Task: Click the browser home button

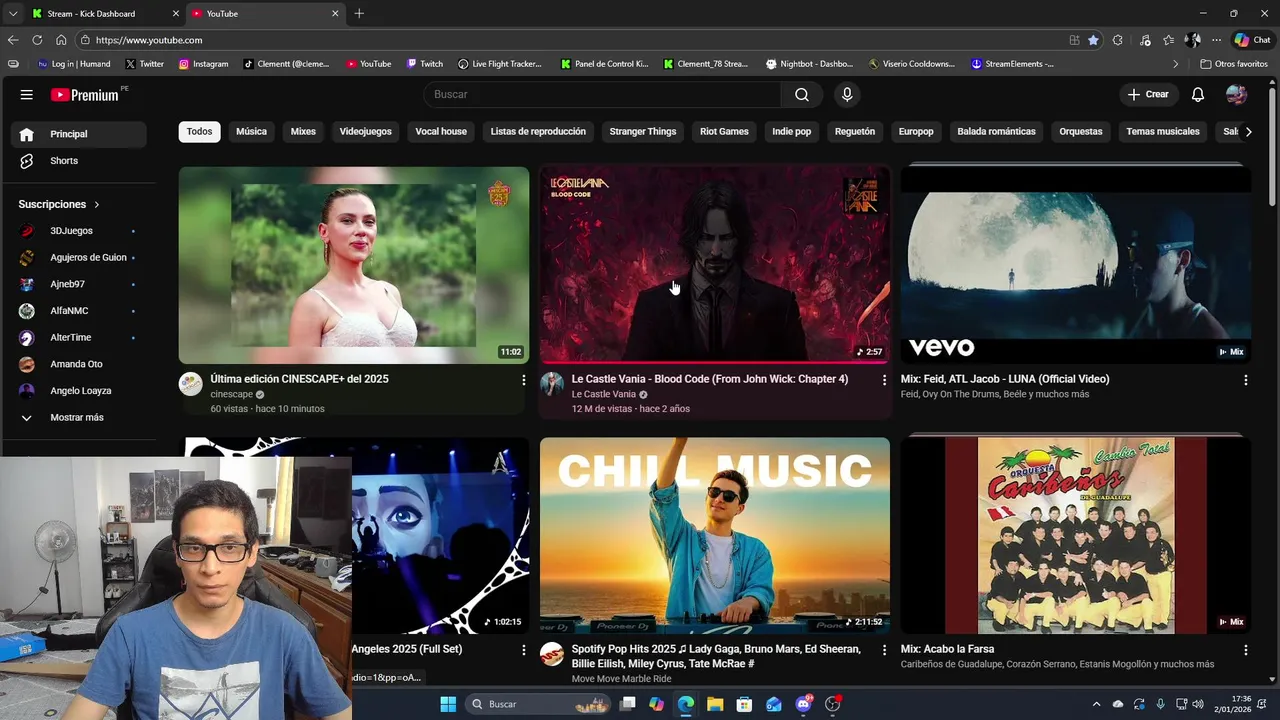Action: [x=61, y=40]
